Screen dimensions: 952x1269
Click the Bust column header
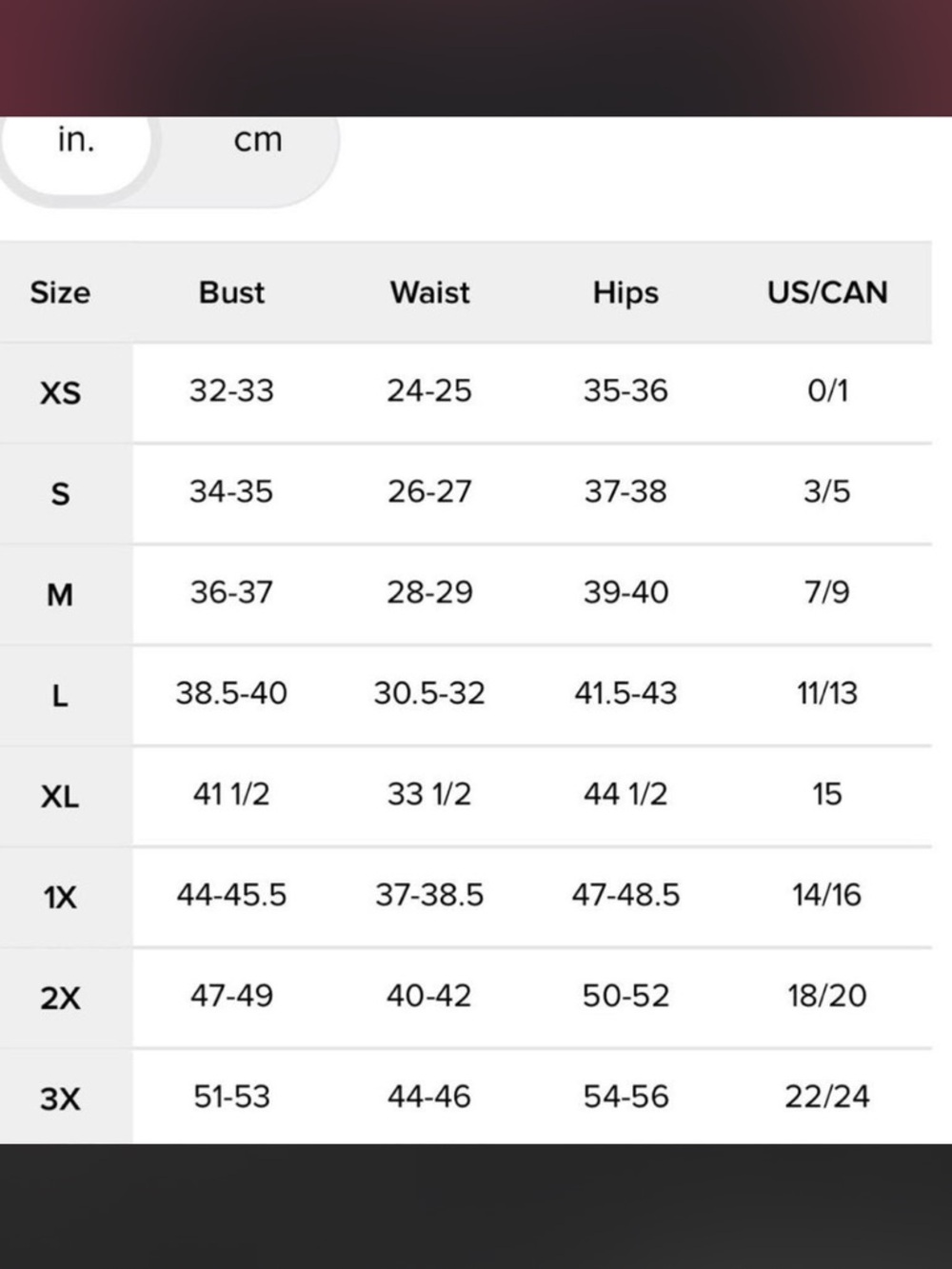pyautogui.click(x=231, y=292)
